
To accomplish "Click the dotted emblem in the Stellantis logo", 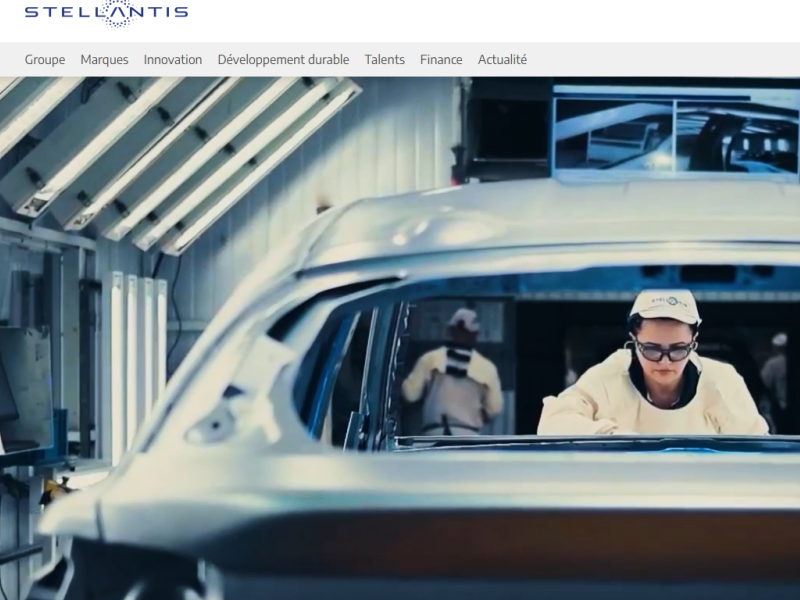I will click(117, 14).
